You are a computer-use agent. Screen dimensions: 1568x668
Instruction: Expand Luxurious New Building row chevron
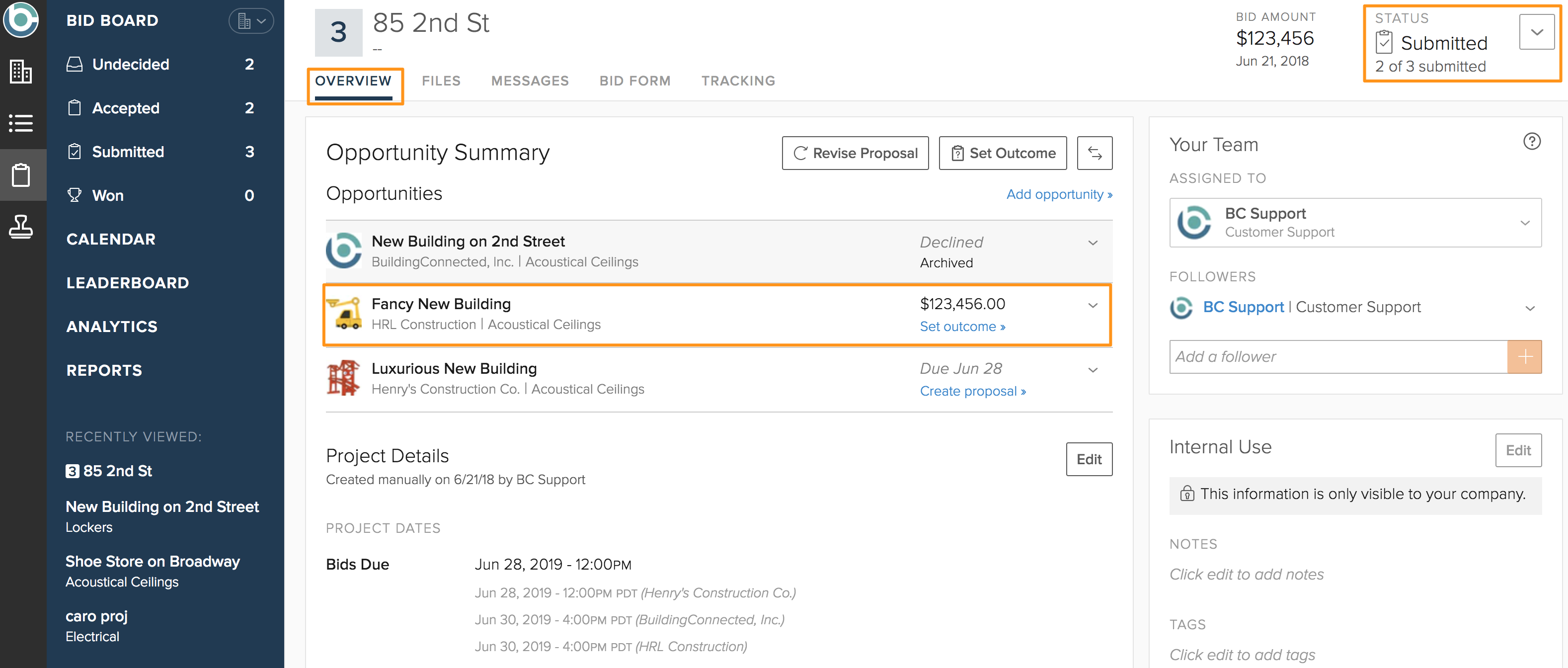click(x=1093, y=370)
